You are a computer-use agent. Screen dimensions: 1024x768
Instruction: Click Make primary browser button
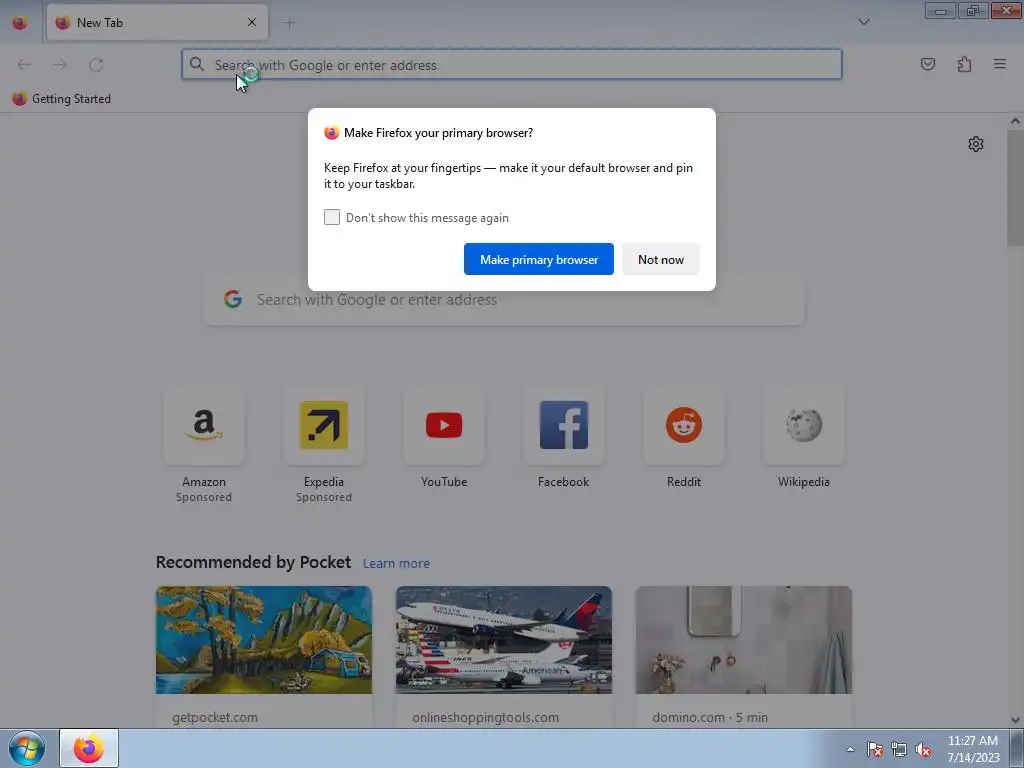coord(539,259)
